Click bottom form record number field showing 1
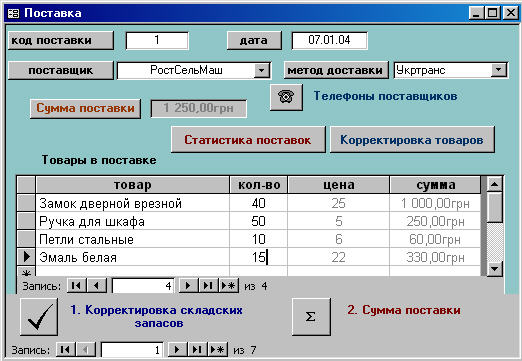The width and height of the screenshot is (522, 361). pyautogui.click(x=132, y=350)
